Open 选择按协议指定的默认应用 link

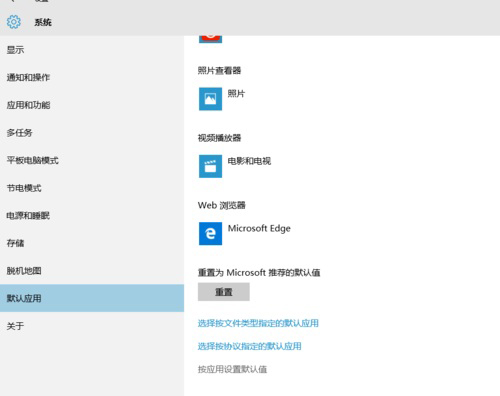(249, 346)
